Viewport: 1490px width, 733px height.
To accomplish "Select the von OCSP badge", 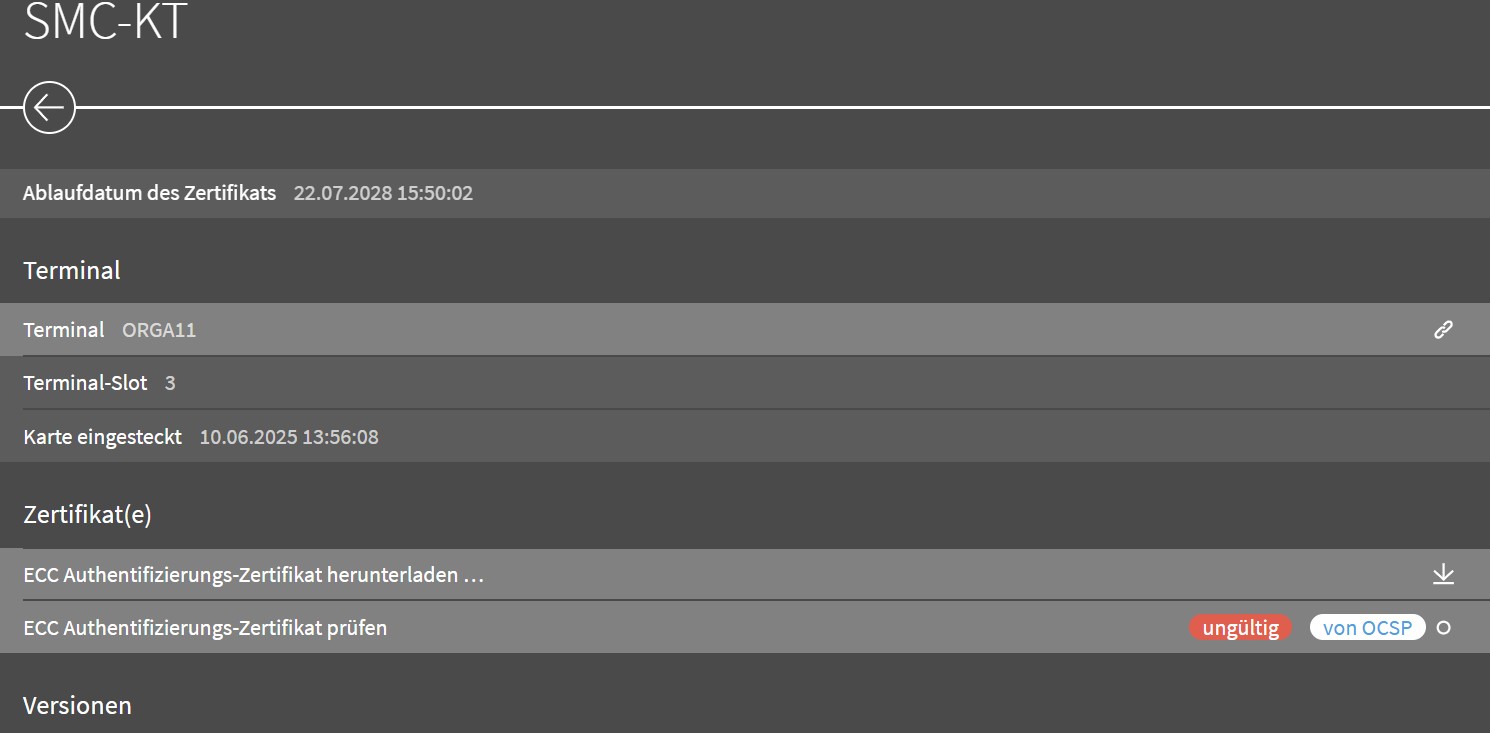I will [x=1367, y=628].
